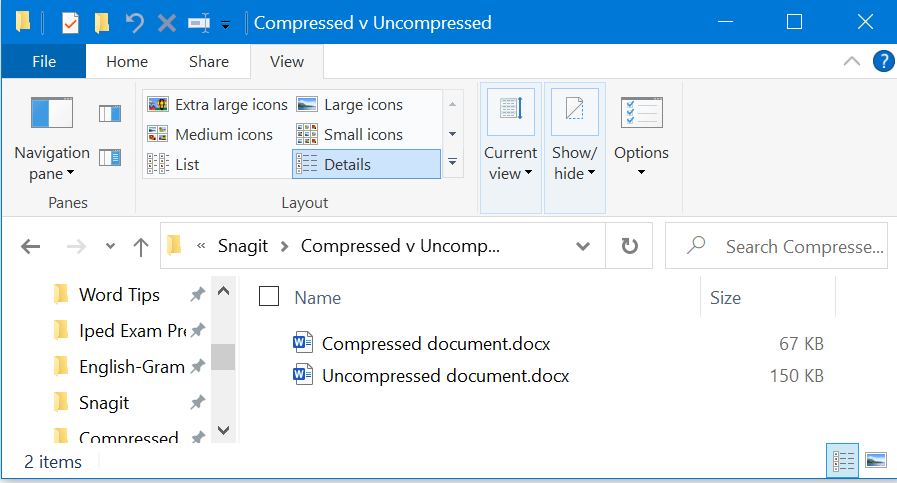
Task: Open the File tab
Action: pyautogui.click(x=44, y=61)
